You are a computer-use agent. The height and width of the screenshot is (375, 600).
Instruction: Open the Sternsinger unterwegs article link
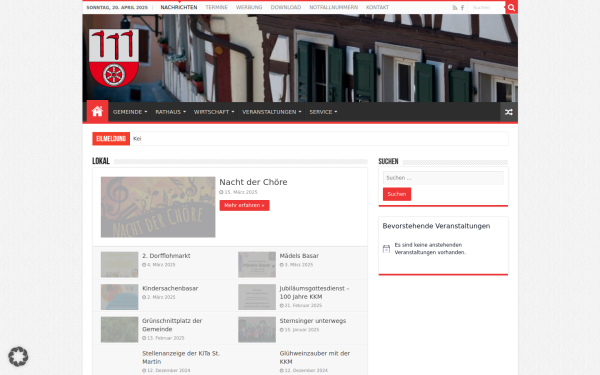(312, 321)
